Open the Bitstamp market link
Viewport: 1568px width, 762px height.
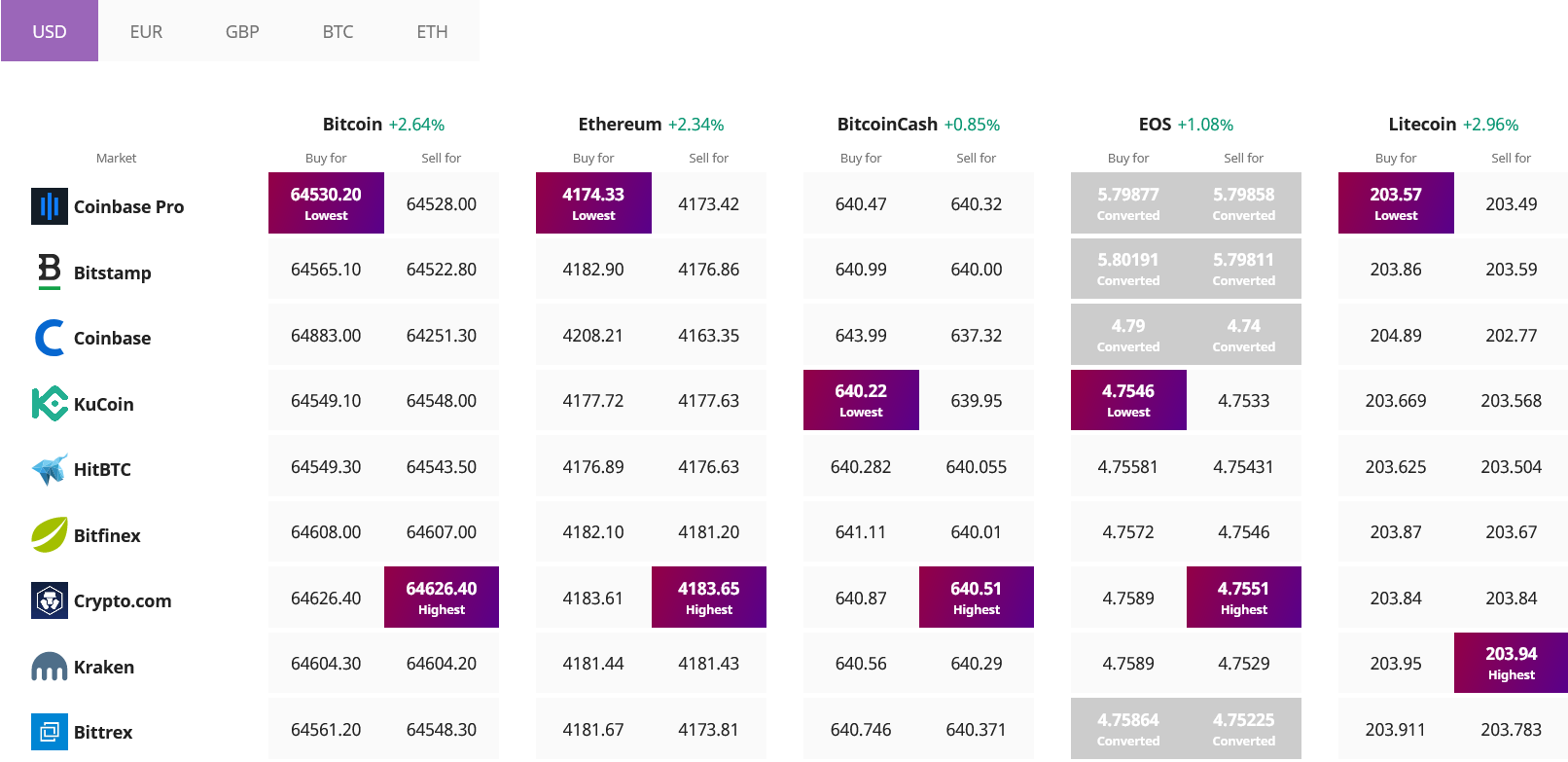click(x=112, y=272)
